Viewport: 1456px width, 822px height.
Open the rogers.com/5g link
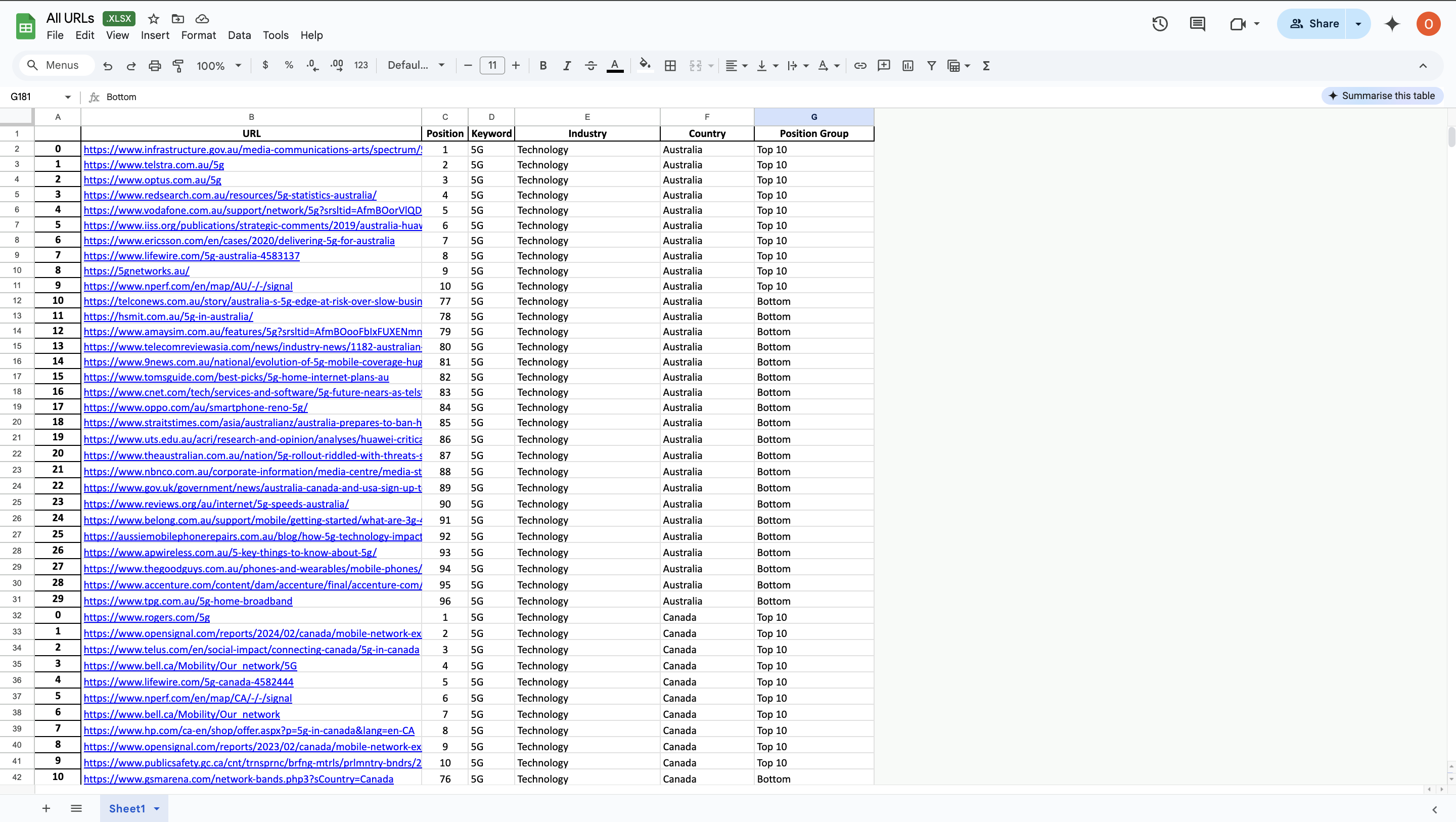pyautogui.click(x=147, y=617)
